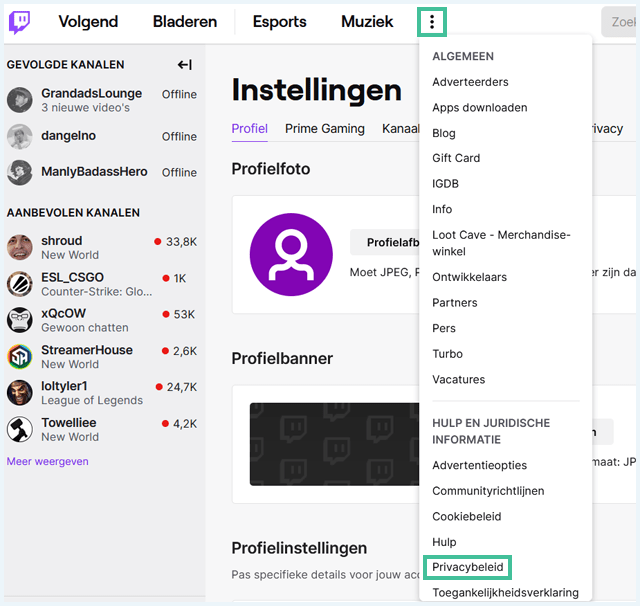Click Meer weergeven link in sidebar
This screenshot has height=606, width=640.
[x=47, y=462]
